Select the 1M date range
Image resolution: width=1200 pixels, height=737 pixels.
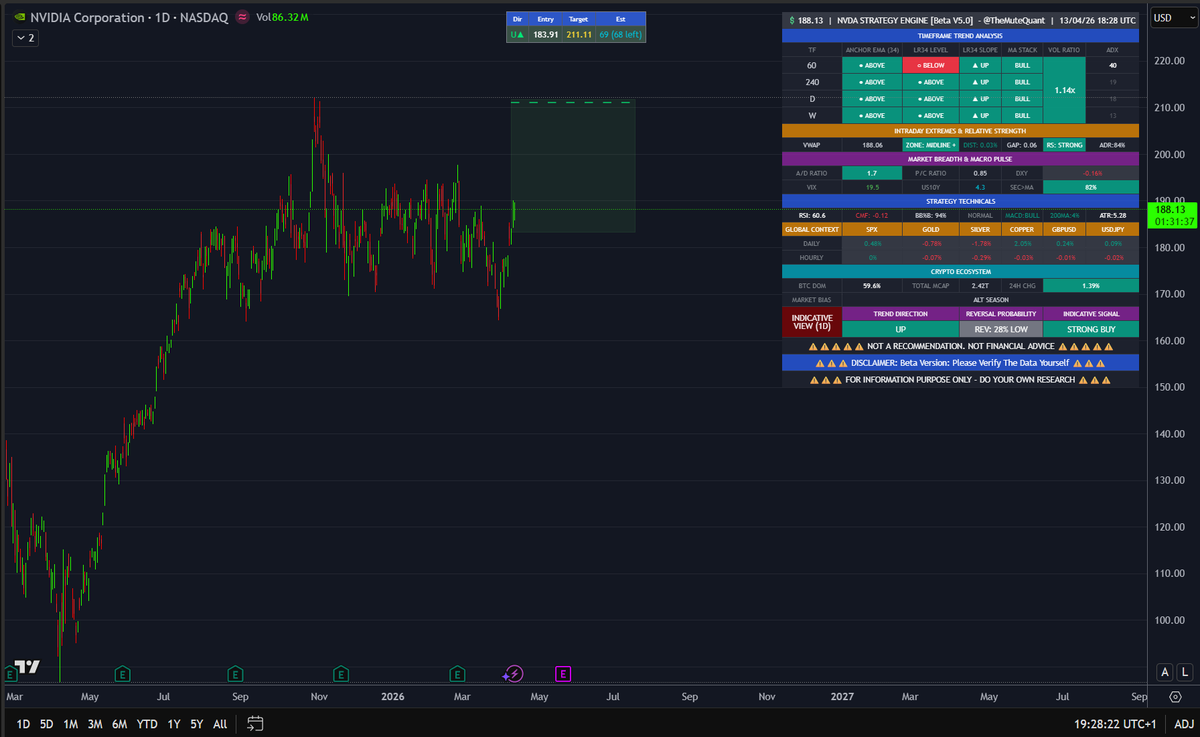point(71,723)
